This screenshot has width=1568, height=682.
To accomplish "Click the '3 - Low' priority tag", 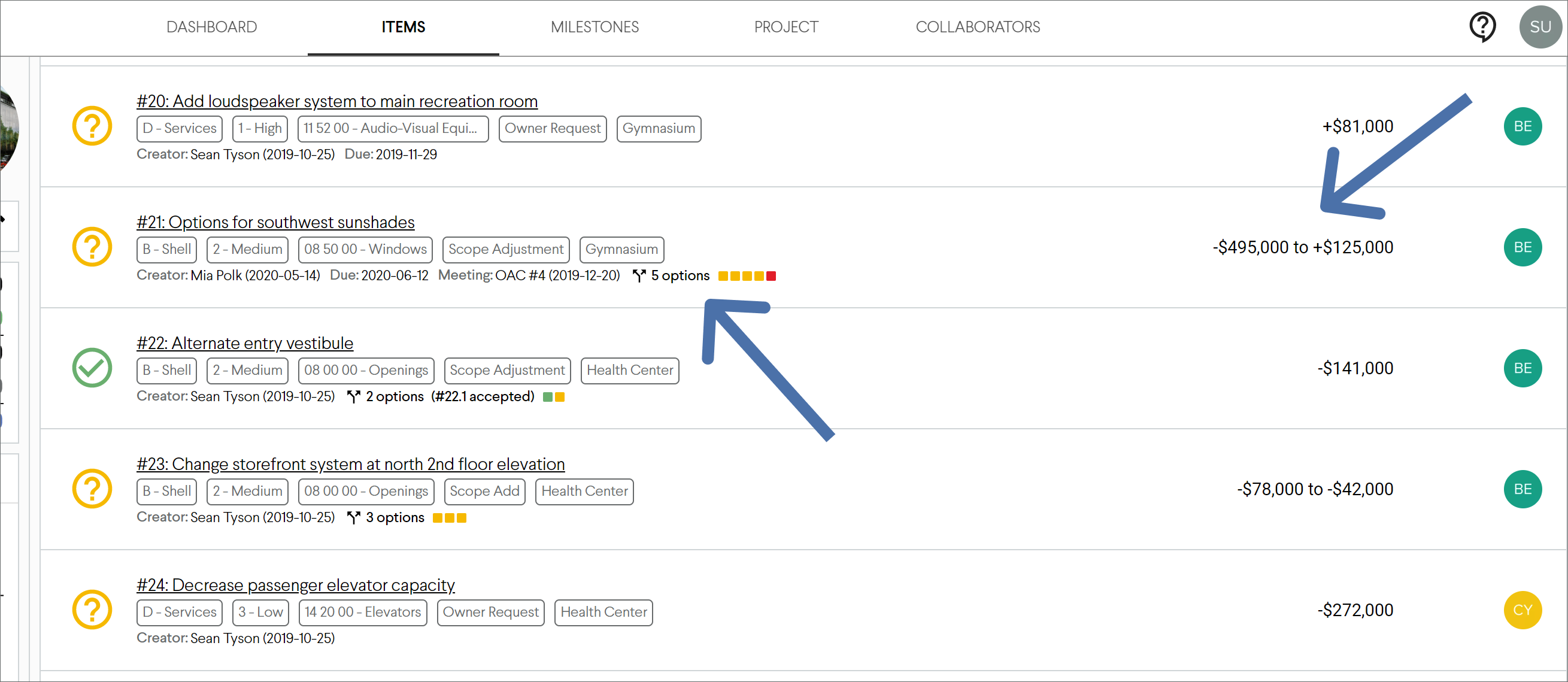I will pyautogui.click(x=260, y=612).
